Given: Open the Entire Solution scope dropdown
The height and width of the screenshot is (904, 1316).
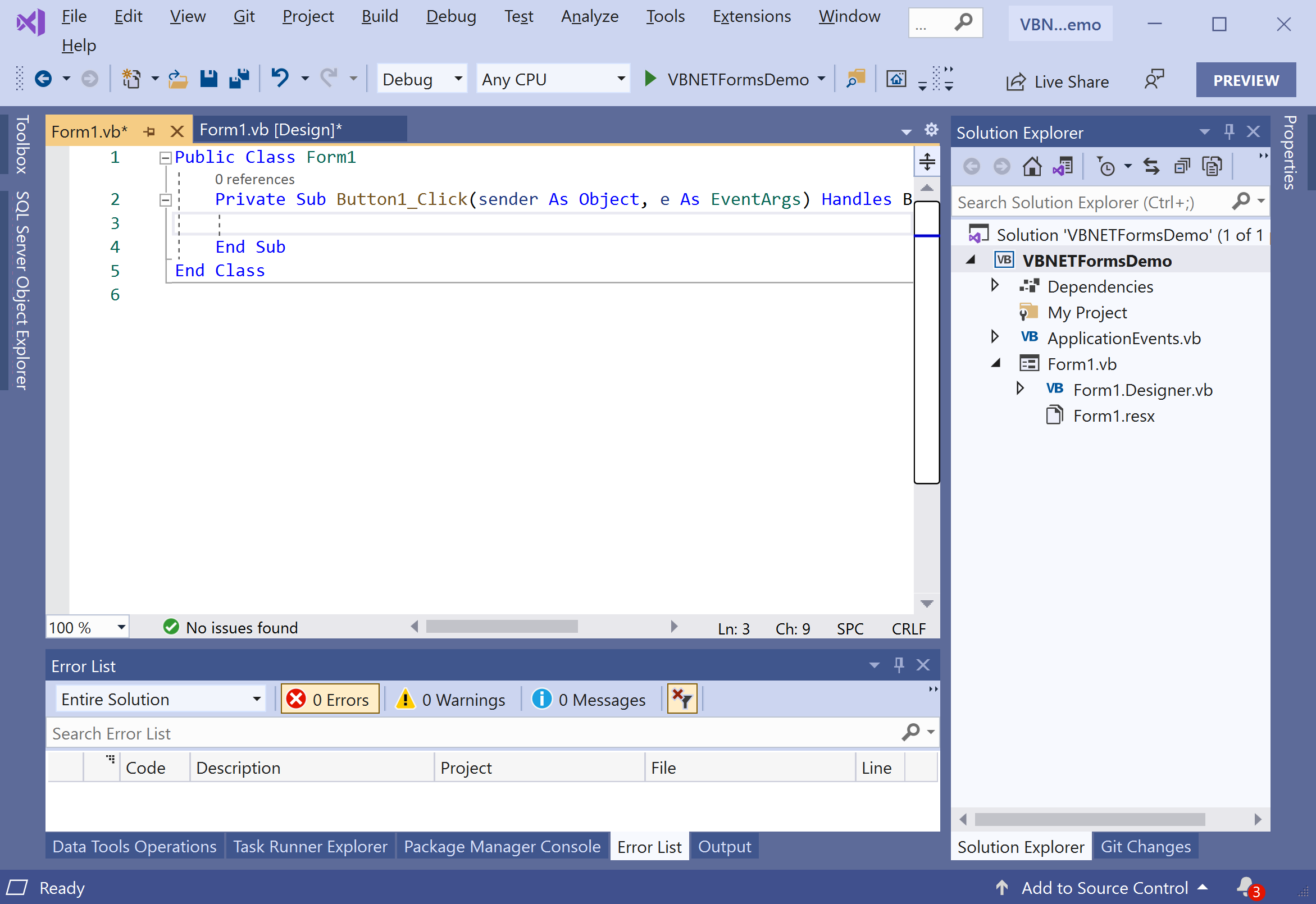Looking at the screenshot, I should (x=161, y=700).
